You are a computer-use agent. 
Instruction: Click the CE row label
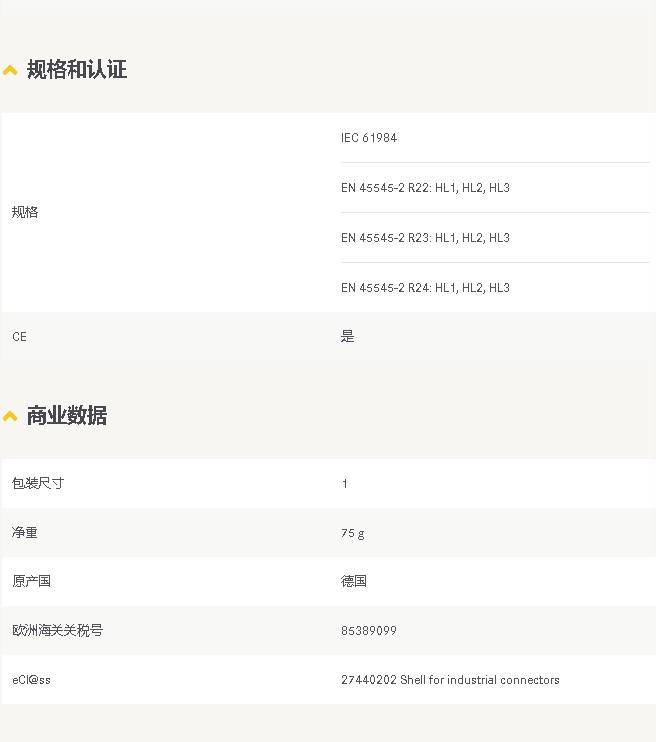pyautogui.click(x=19, y=337)
